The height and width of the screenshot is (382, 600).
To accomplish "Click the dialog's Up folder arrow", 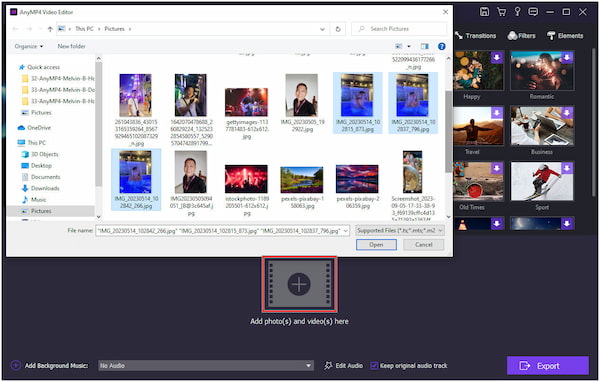I will click(x=50, y=29).
